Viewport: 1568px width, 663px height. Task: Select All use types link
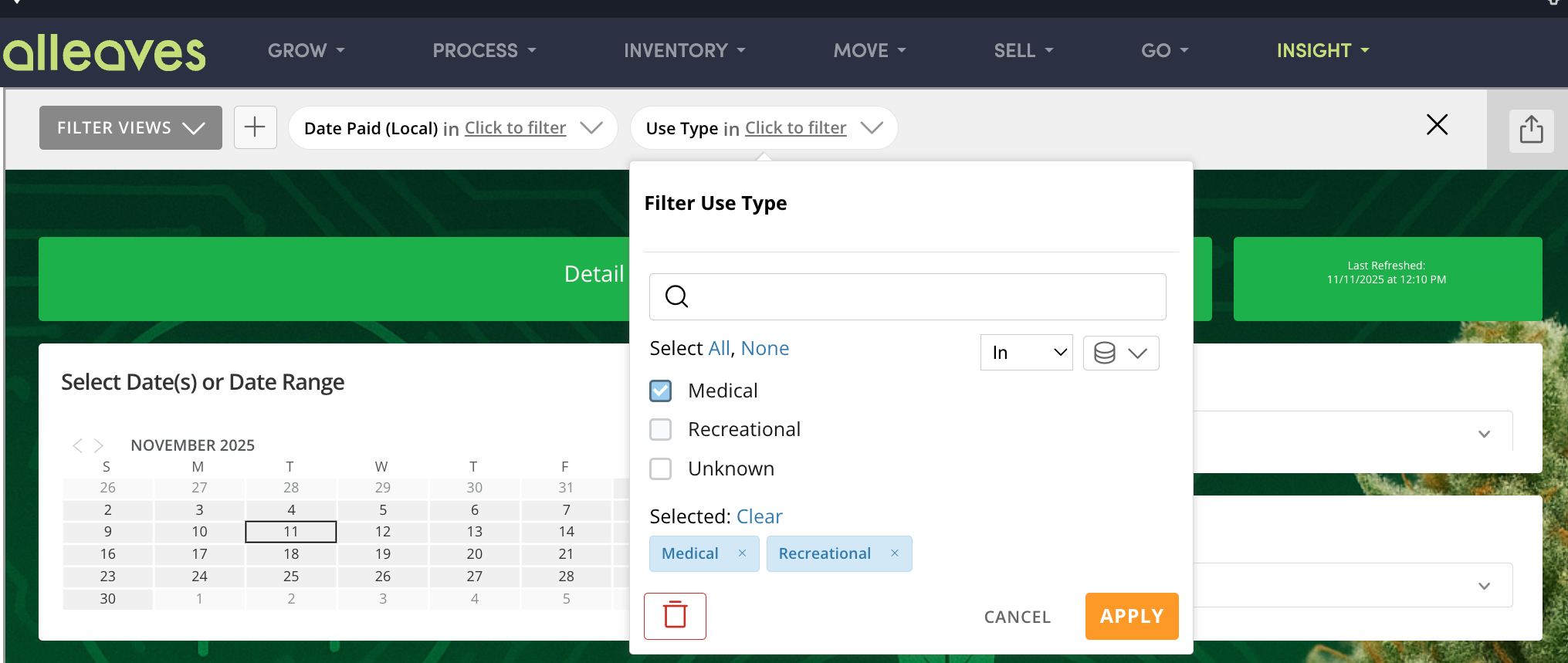pyautogui.click(x=720, y=348)
